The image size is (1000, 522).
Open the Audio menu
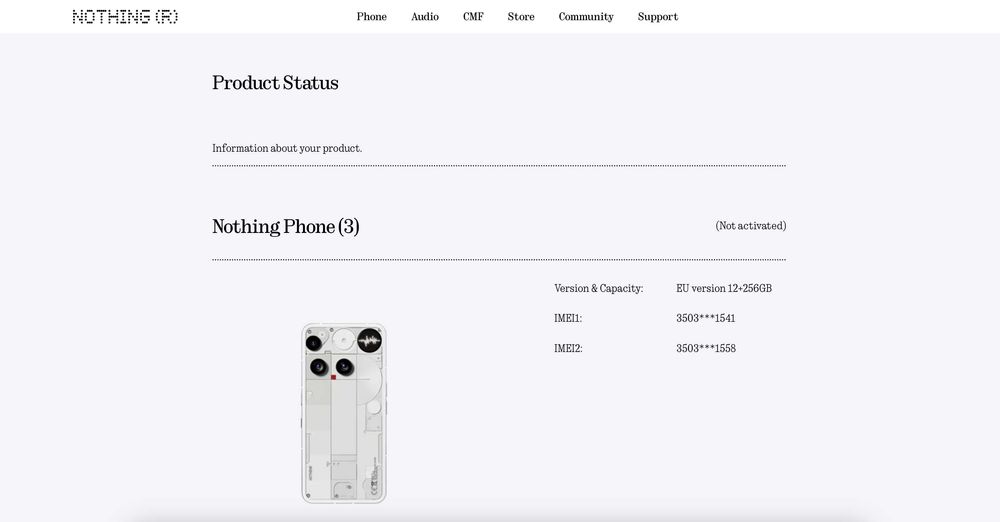point(425,17)
